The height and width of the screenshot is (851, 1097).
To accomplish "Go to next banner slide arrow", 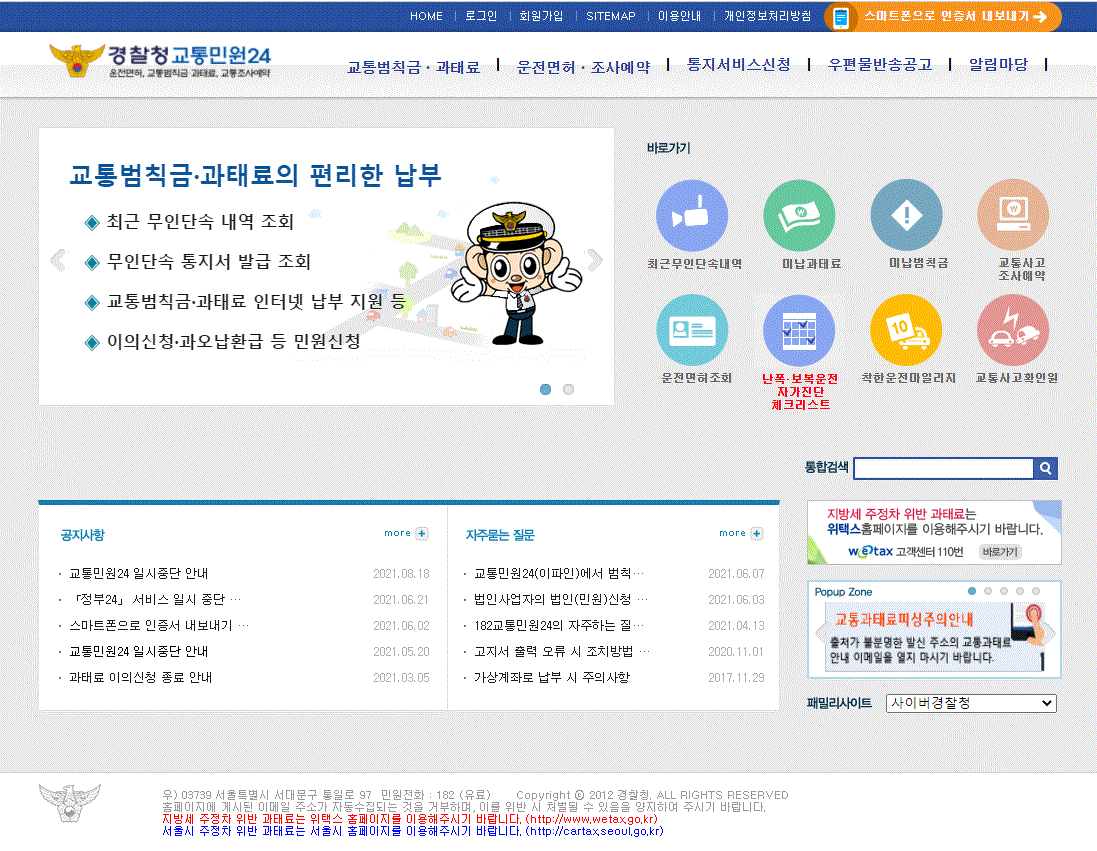I will 595,260.
